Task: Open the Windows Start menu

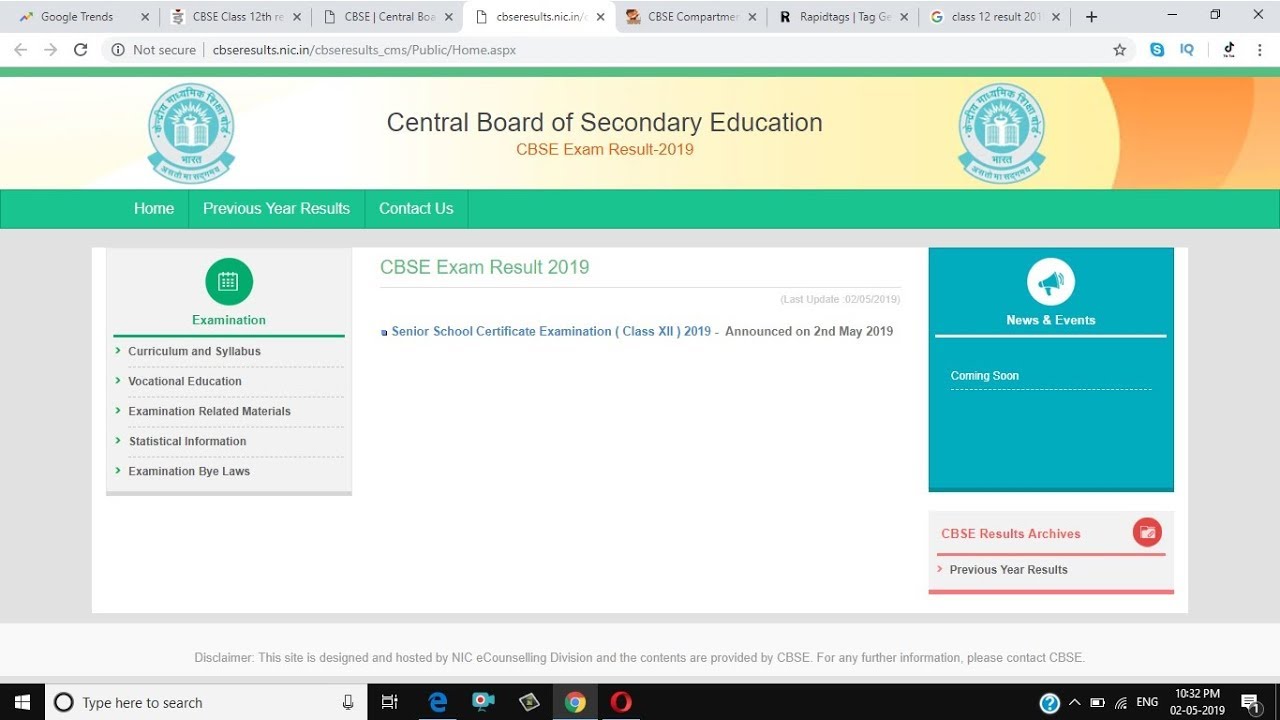Action: click(x=21, y=702)
